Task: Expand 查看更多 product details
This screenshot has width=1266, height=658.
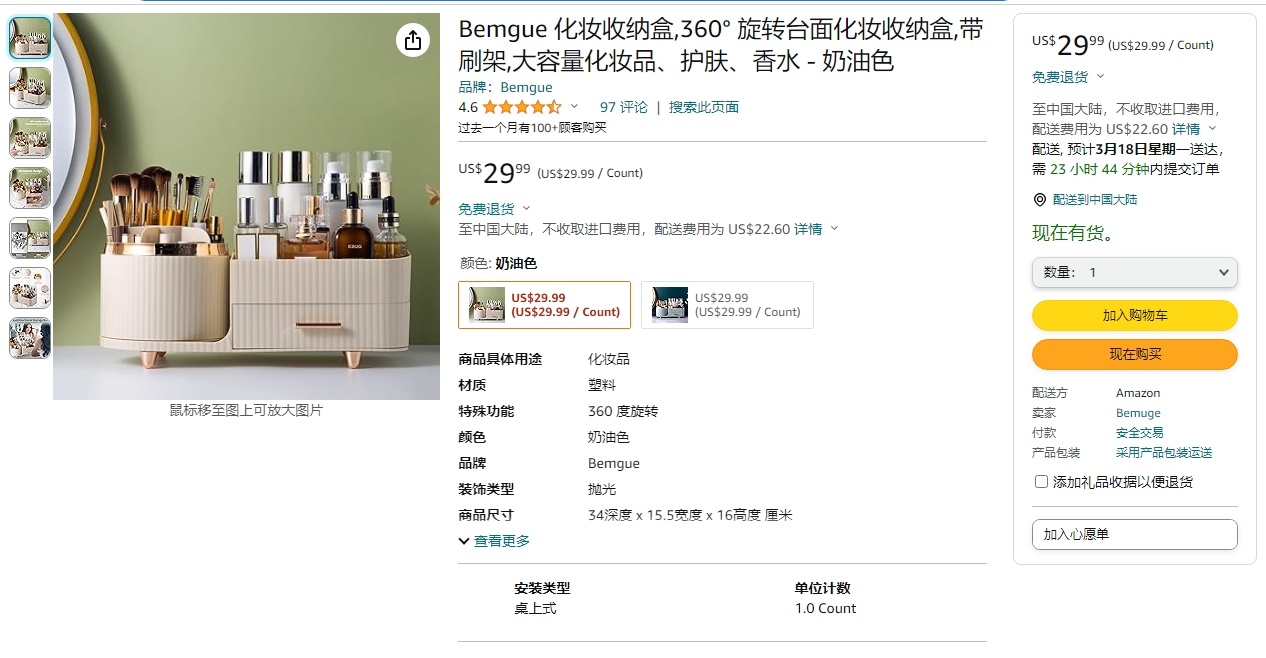Action: pos(494,541)
